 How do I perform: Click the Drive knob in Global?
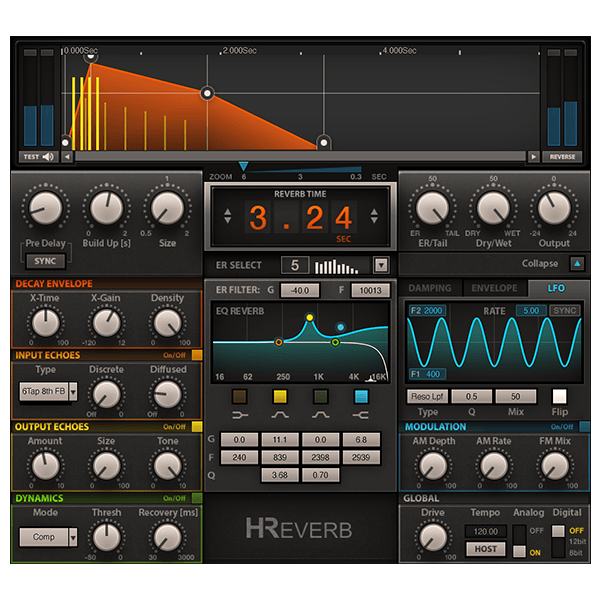(x=433, y=537)
